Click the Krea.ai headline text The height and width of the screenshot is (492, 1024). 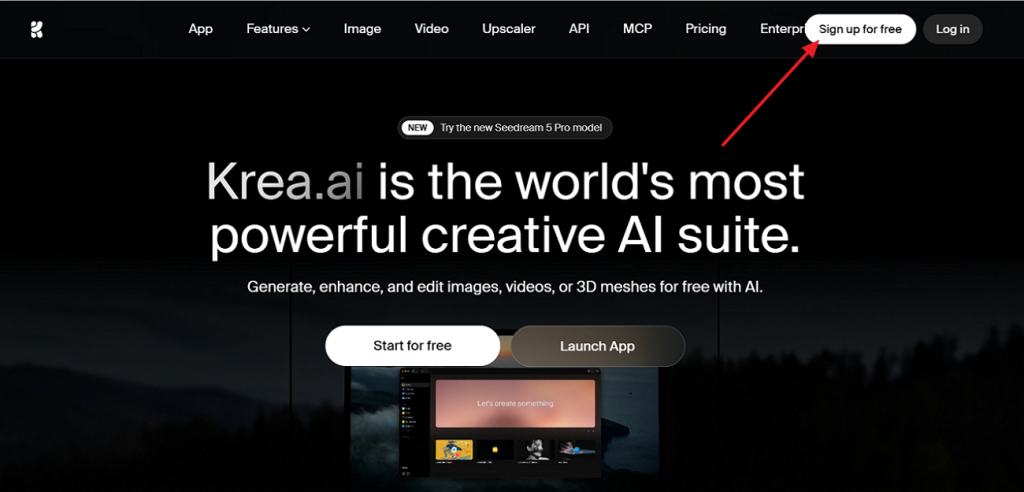click(x=285, y=182)
